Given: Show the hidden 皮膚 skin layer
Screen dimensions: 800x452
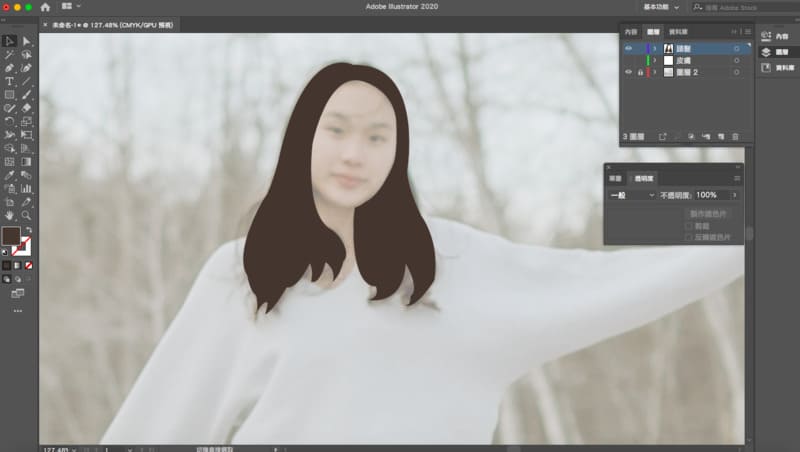Looking at the screenshot, I should (x=629, y=60).
